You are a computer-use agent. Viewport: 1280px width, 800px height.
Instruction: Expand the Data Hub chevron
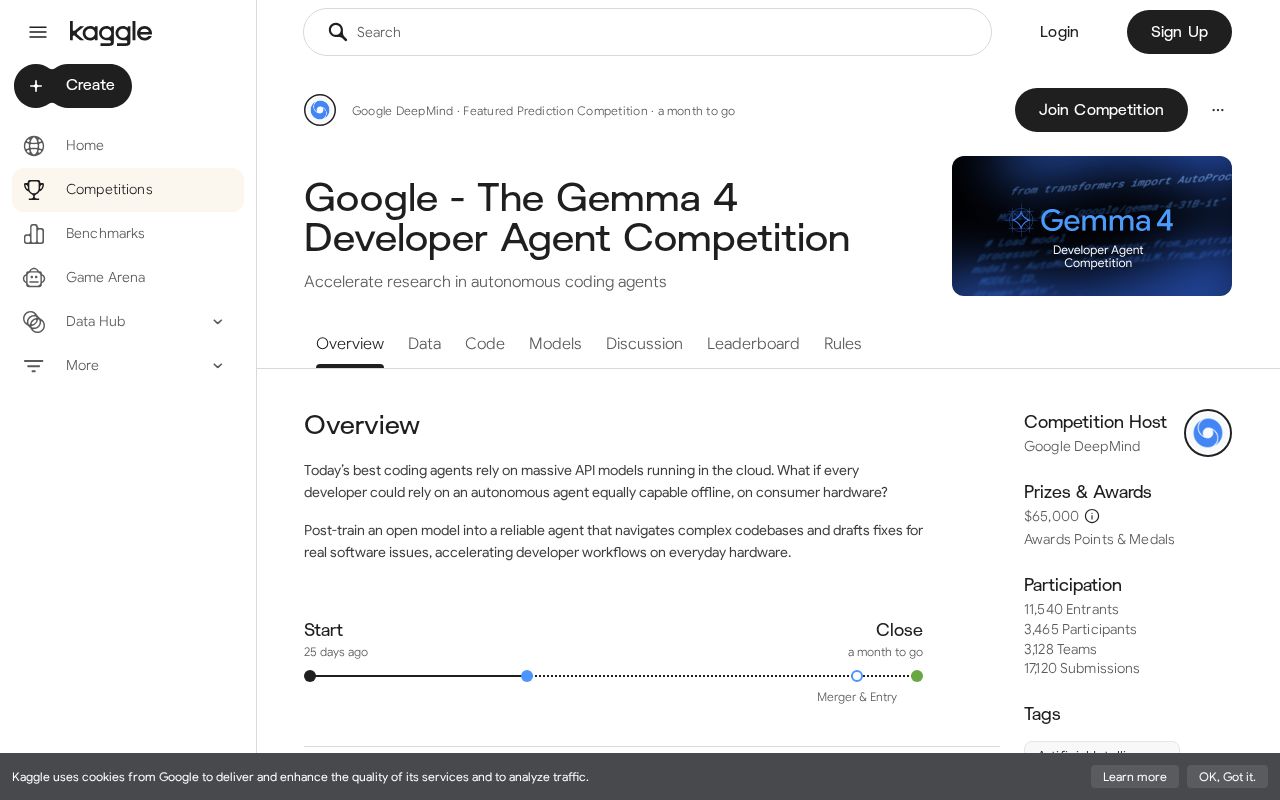point(218,322)
